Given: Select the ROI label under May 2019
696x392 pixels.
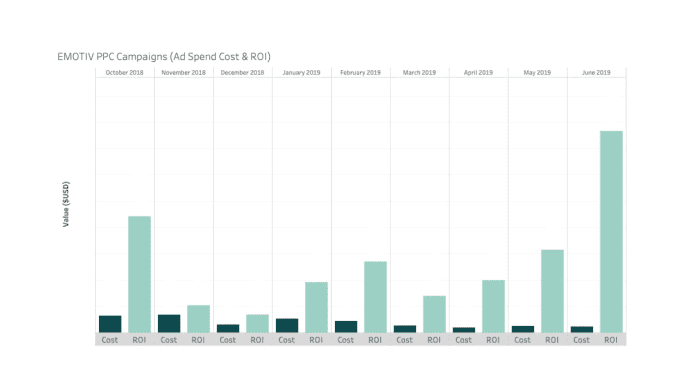Looking at the screenshot, I should tap(552, 340).
